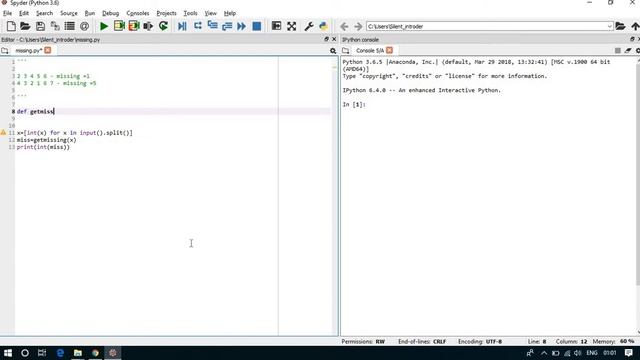
Task: Open File Explorer from the taskbar
Action: point(78,353)
